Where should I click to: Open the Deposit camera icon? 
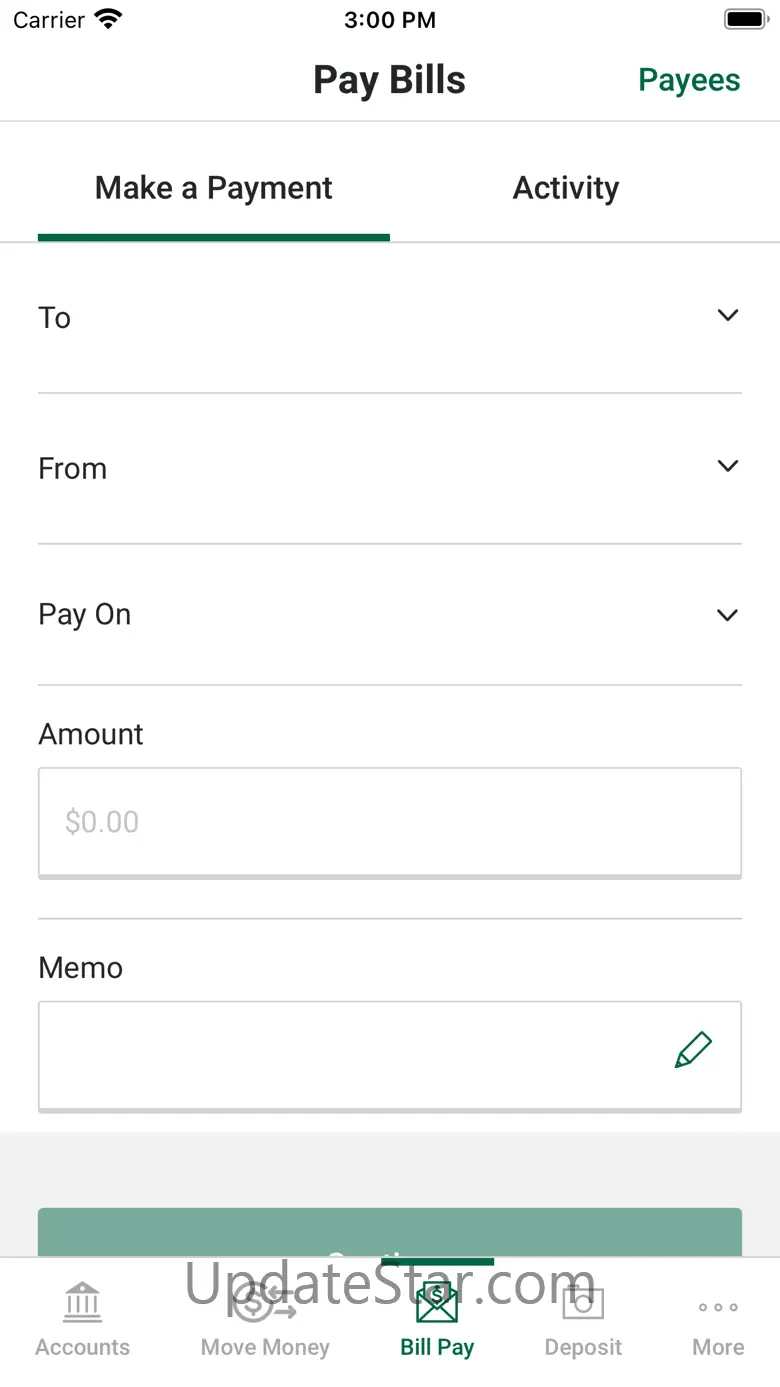pos(583,1302)
